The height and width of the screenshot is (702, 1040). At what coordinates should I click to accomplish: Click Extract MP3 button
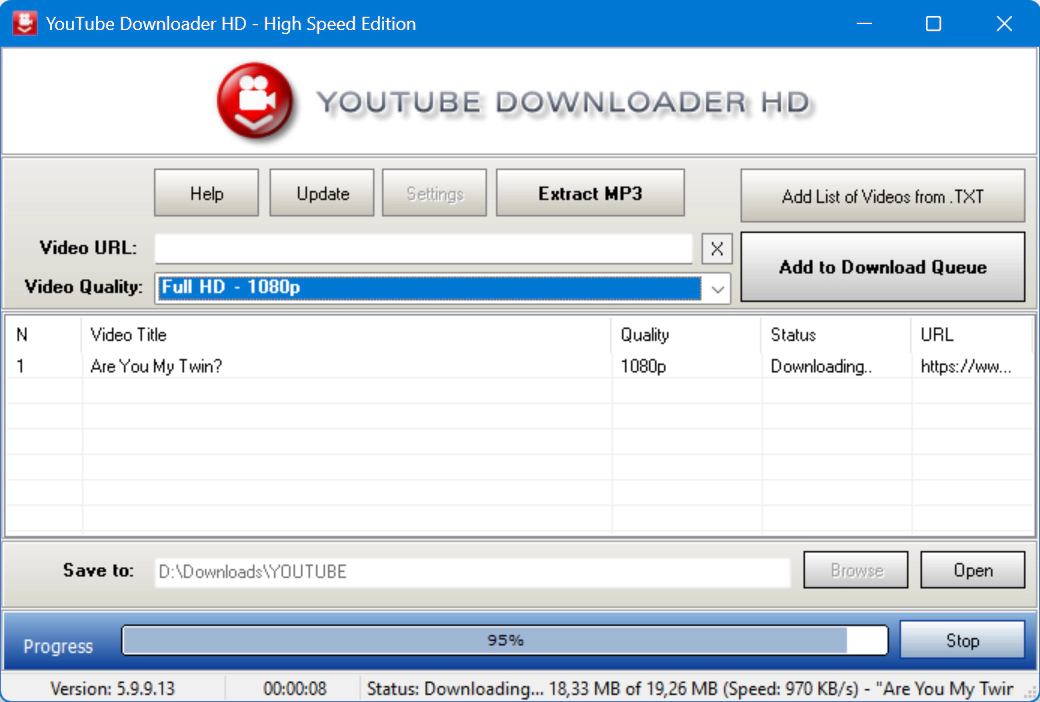point(590,193)
